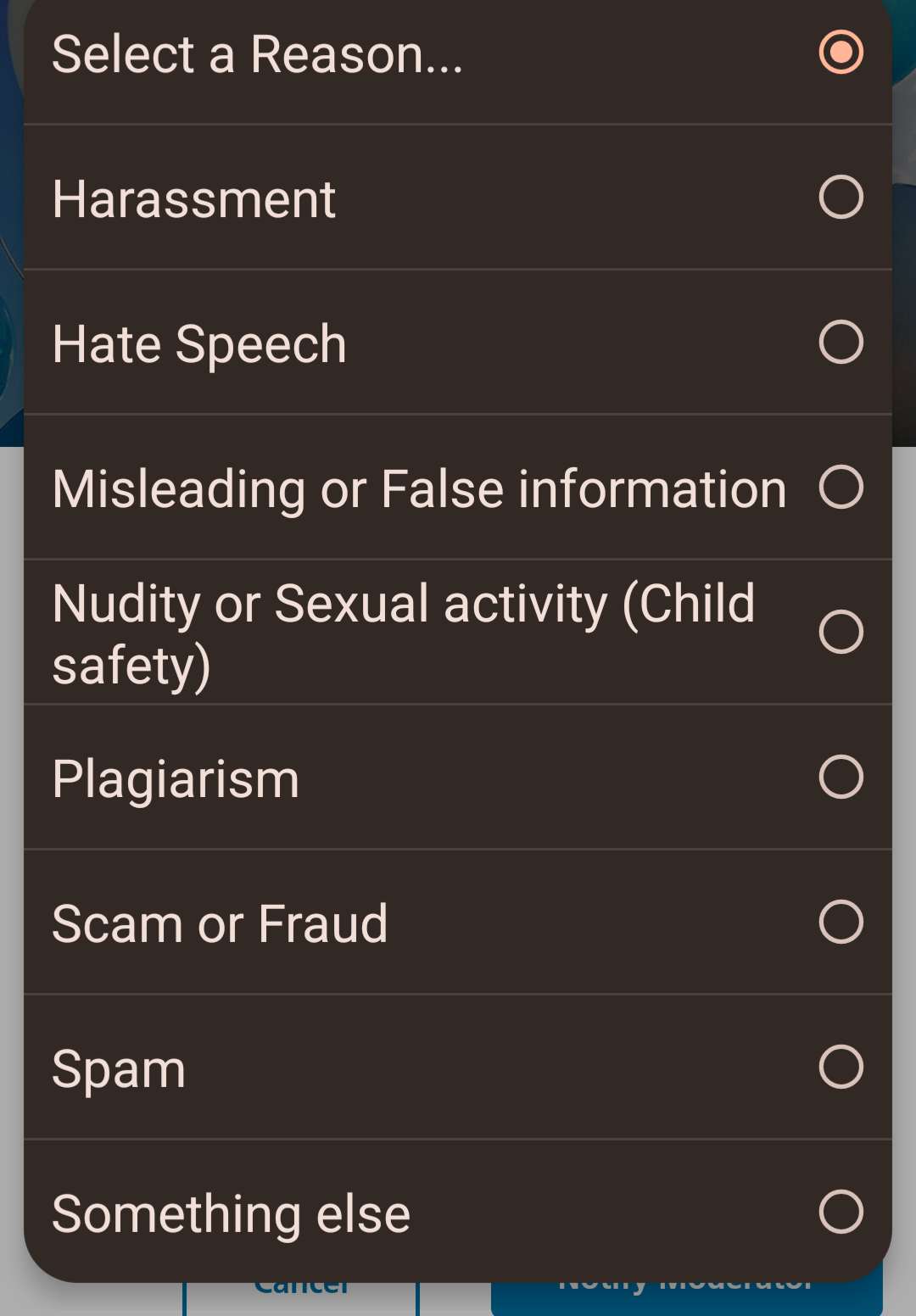Screen dimensions: 916x1316
Task: Tap the Harassment option text
Action: [194, 200]
